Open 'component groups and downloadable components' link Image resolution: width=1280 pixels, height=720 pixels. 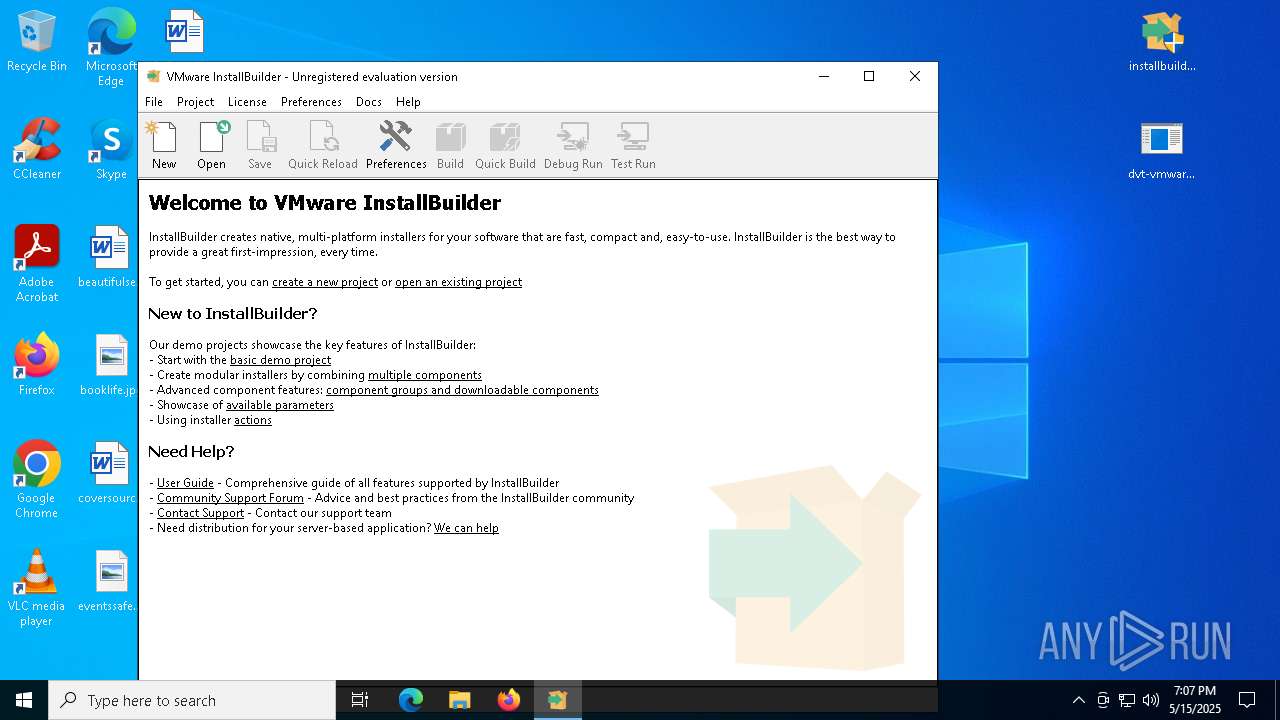462,390
